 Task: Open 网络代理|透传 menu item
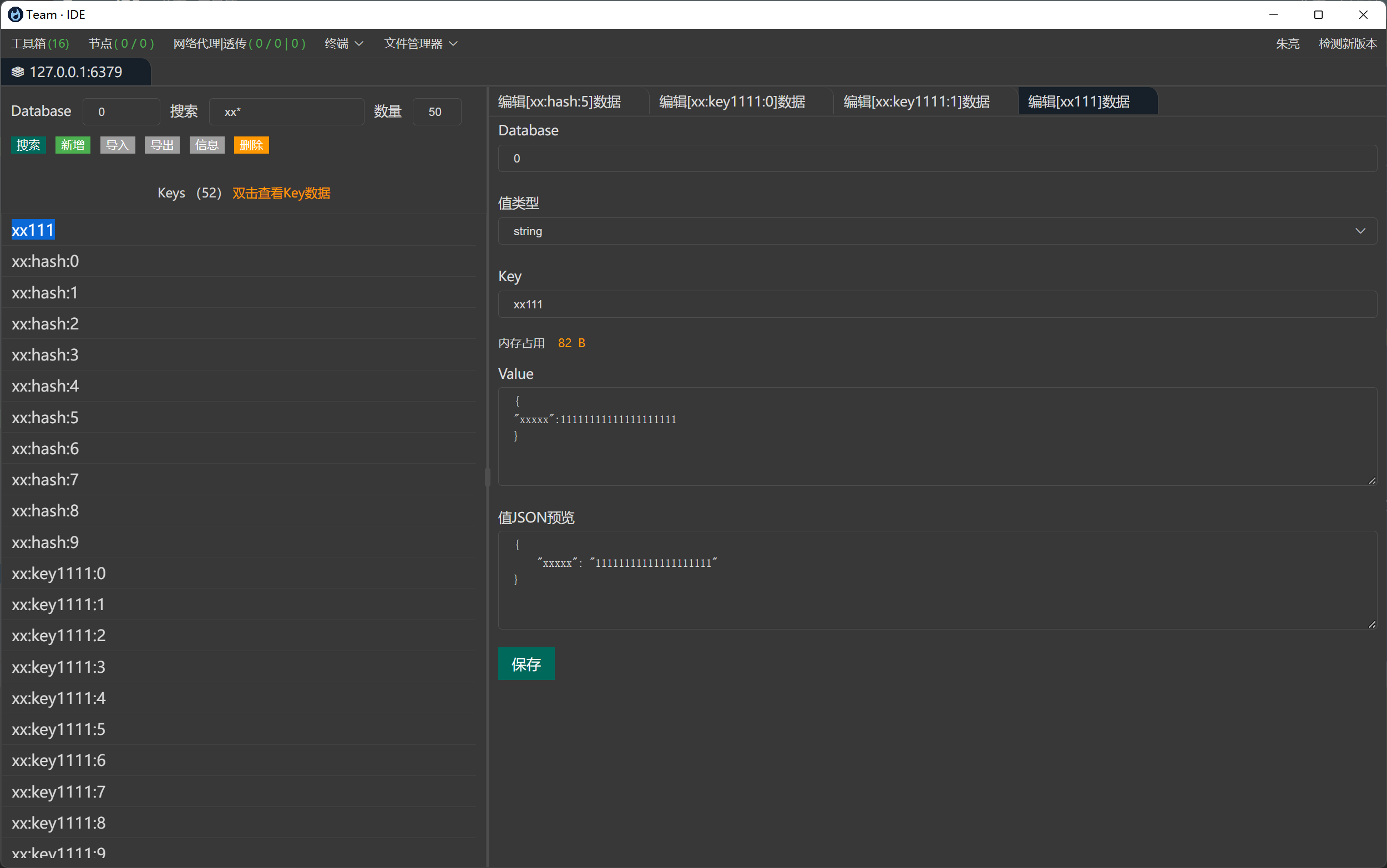pos(239,44)
